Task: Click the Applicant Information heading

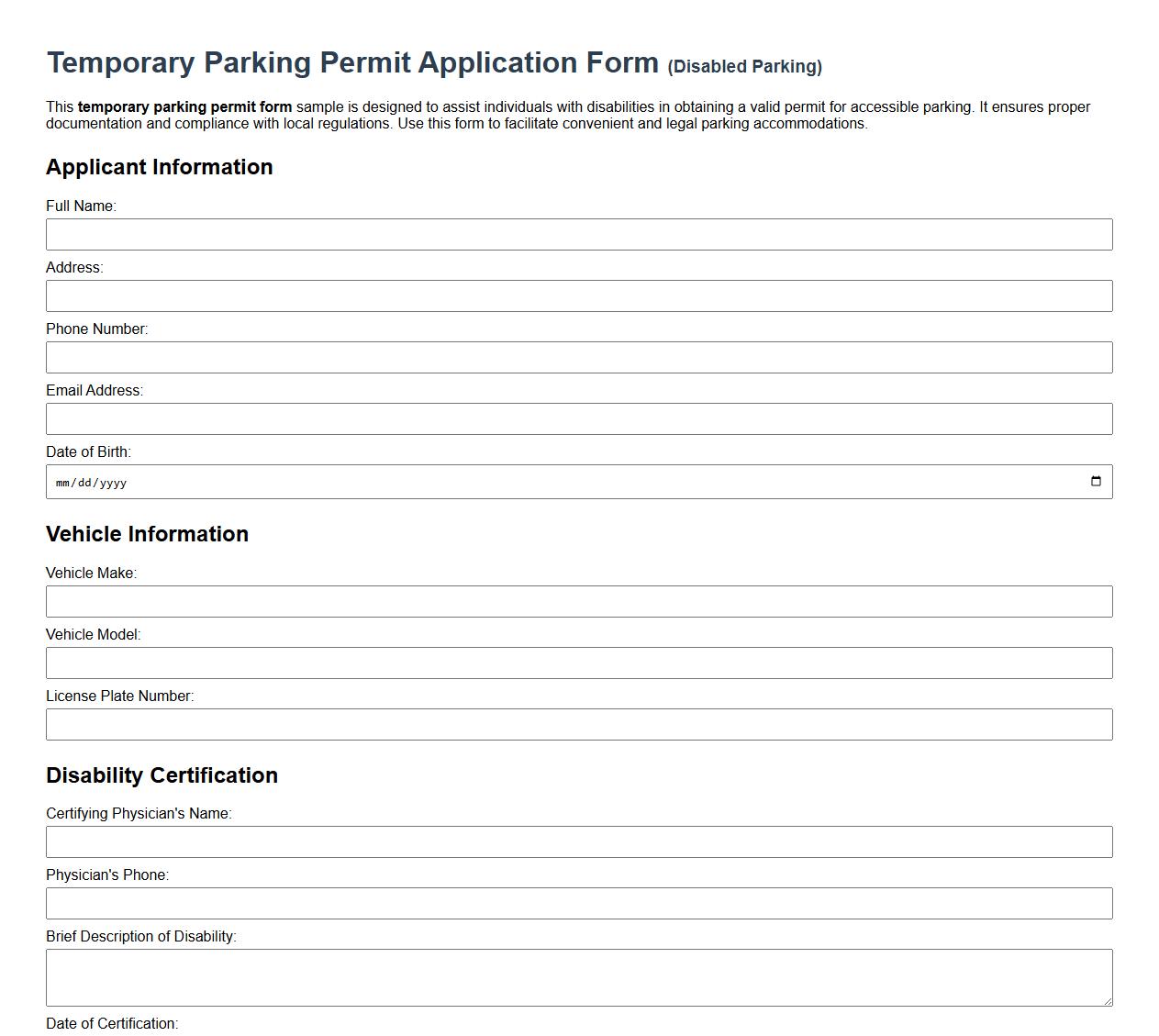Action: tap(160, 167)
